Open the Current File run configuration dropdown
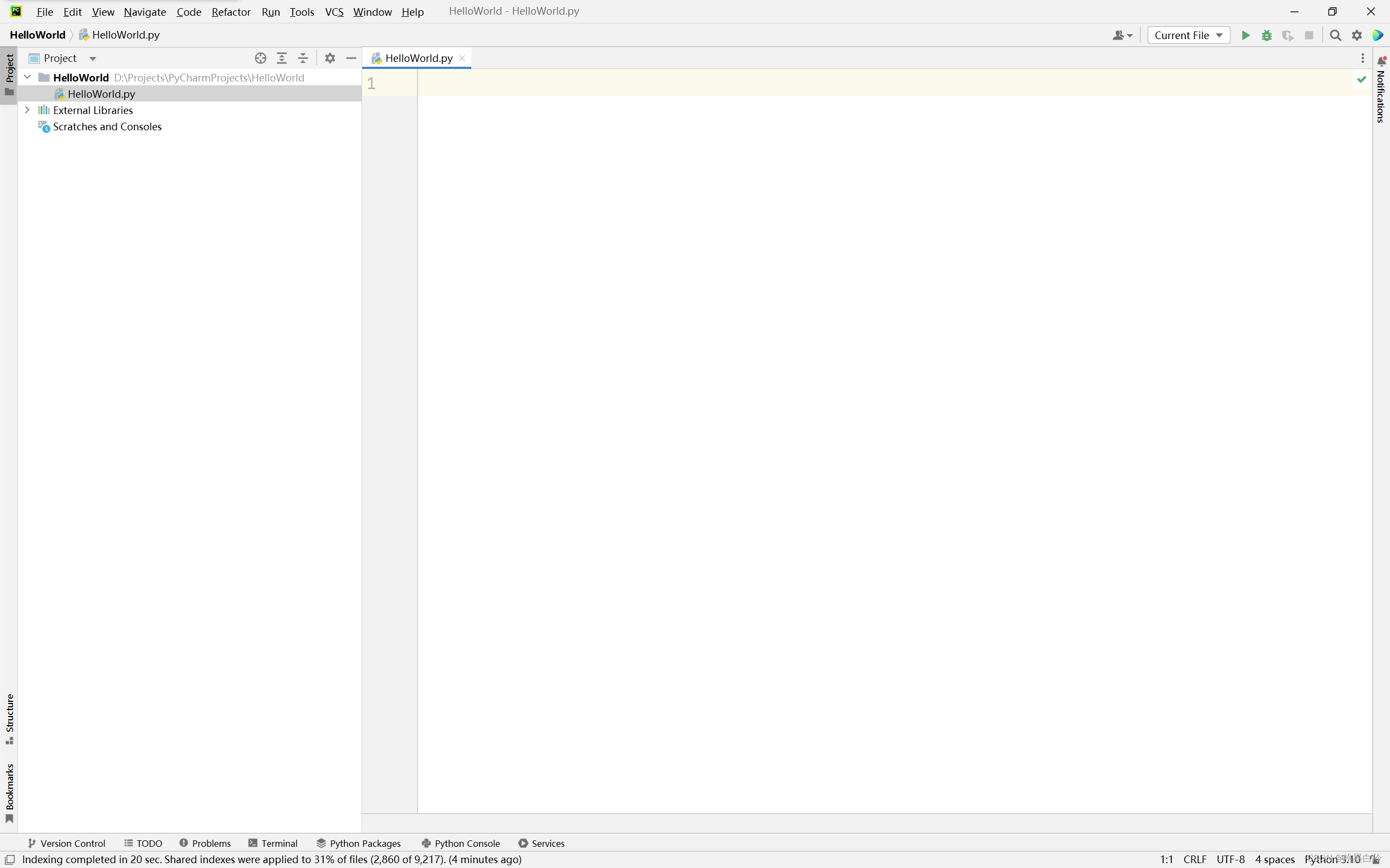The image size is (1390, 868). pyautogui.click(x=1189, y=36)
